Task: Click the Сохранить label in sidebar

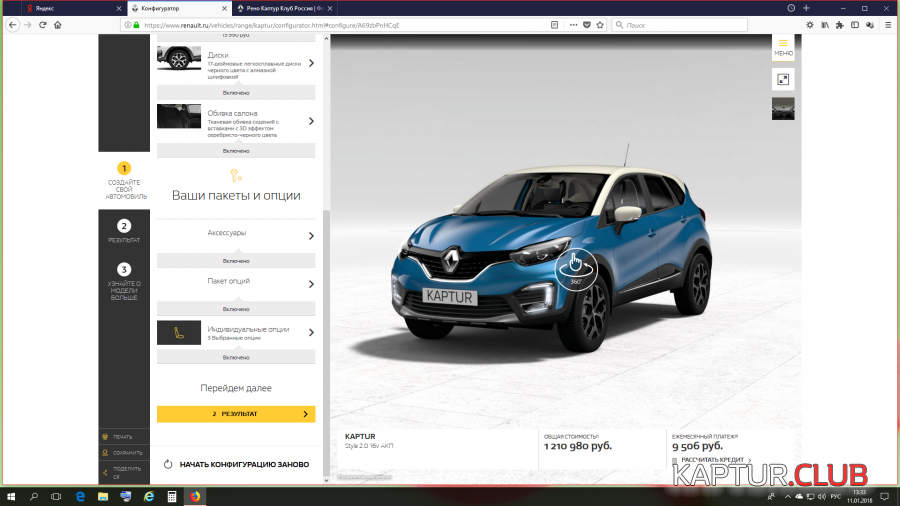Action: click(x=127, y=453)
